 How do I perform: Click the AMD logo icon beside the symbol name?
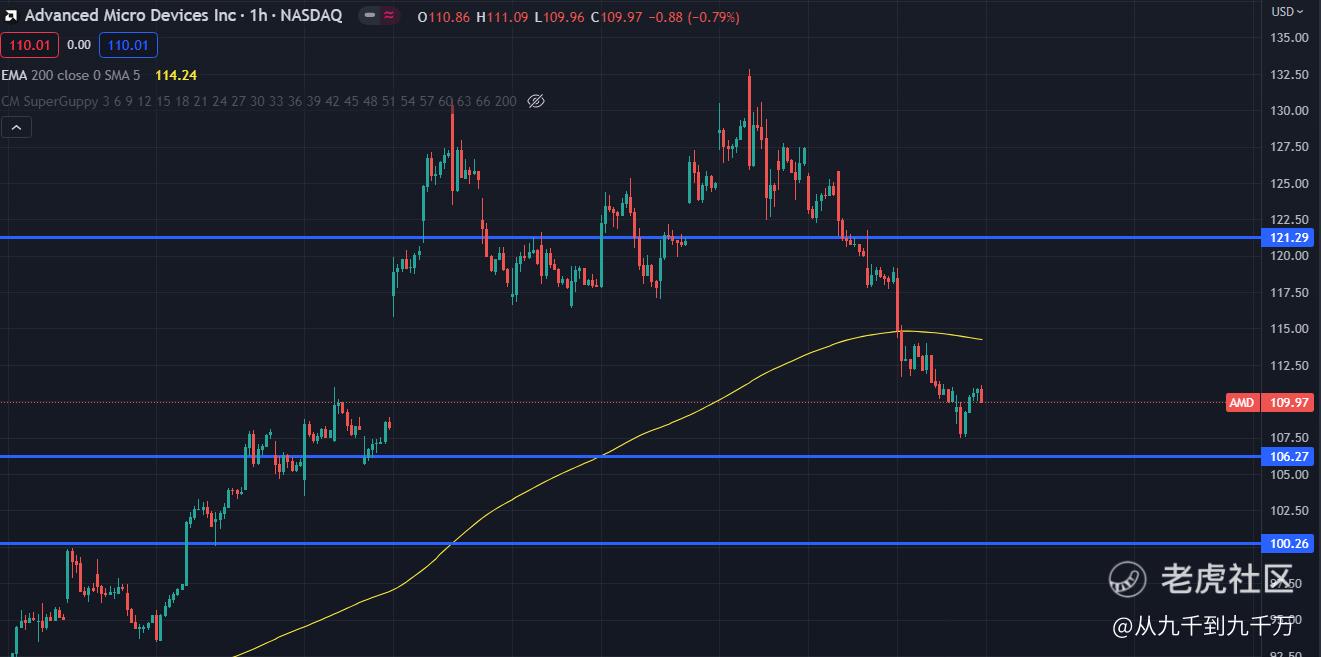click(10, 16)
